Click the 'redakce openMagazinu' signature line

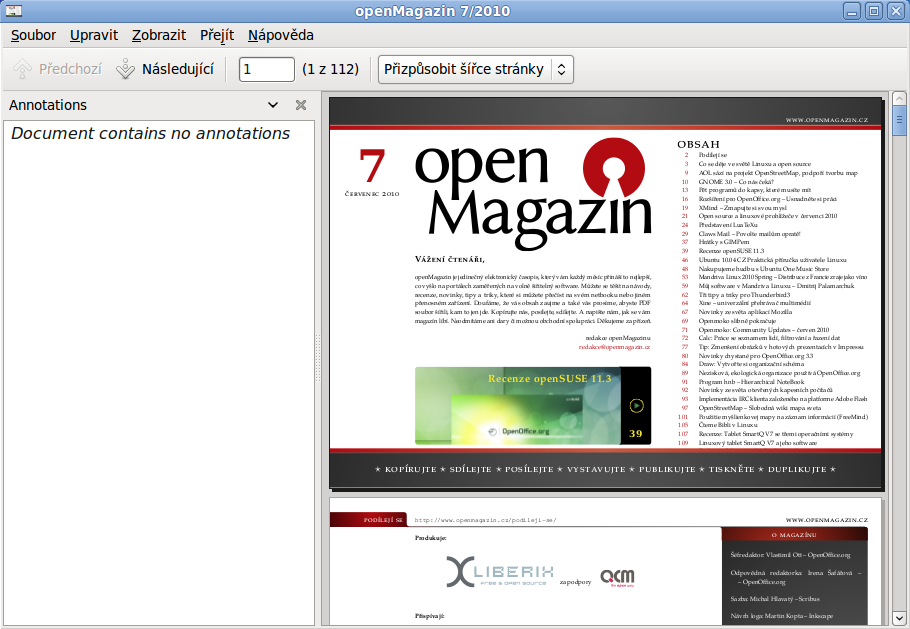[x=618, y=338]
